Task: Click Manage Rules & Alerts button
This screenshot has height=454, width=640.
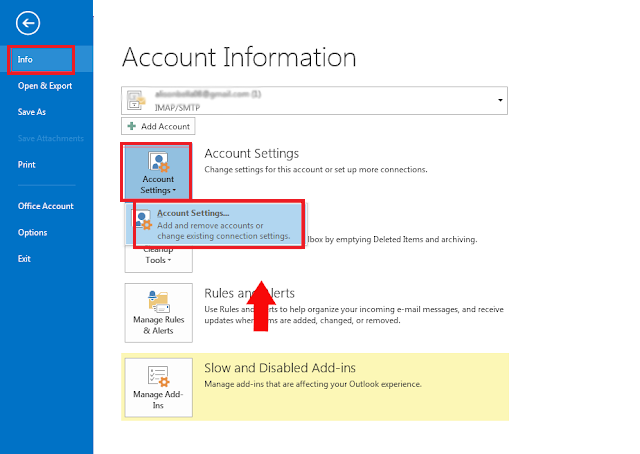Action: pos(158,313)
